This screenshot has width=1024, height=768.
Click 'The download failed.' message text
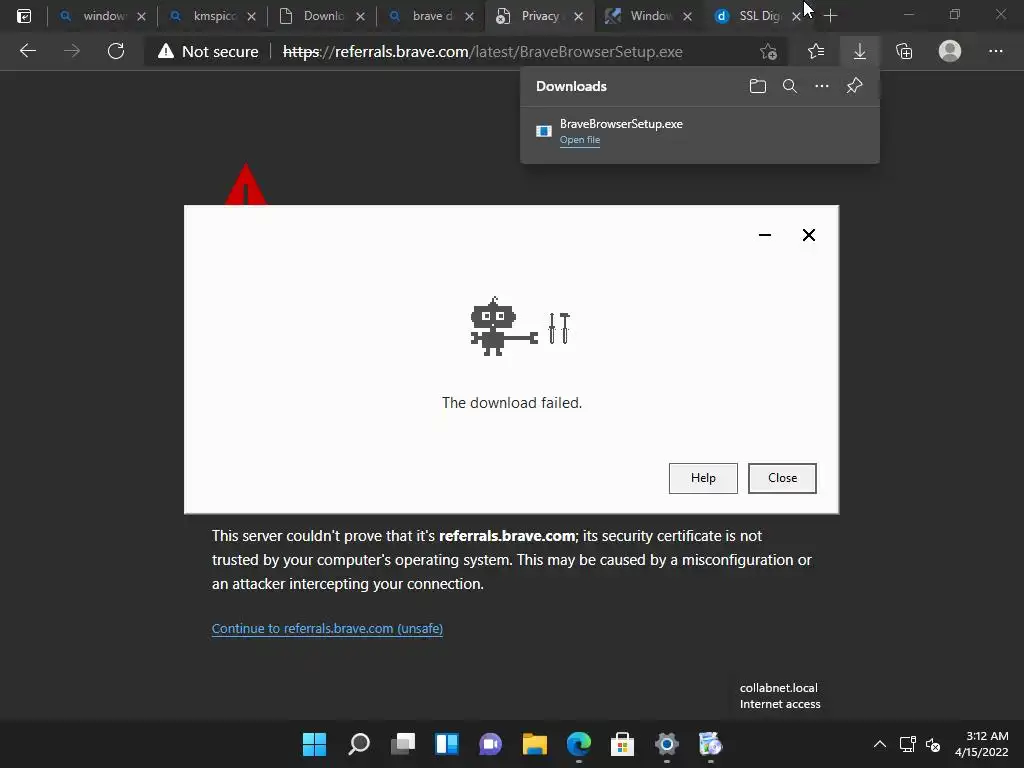coord(512,403)
